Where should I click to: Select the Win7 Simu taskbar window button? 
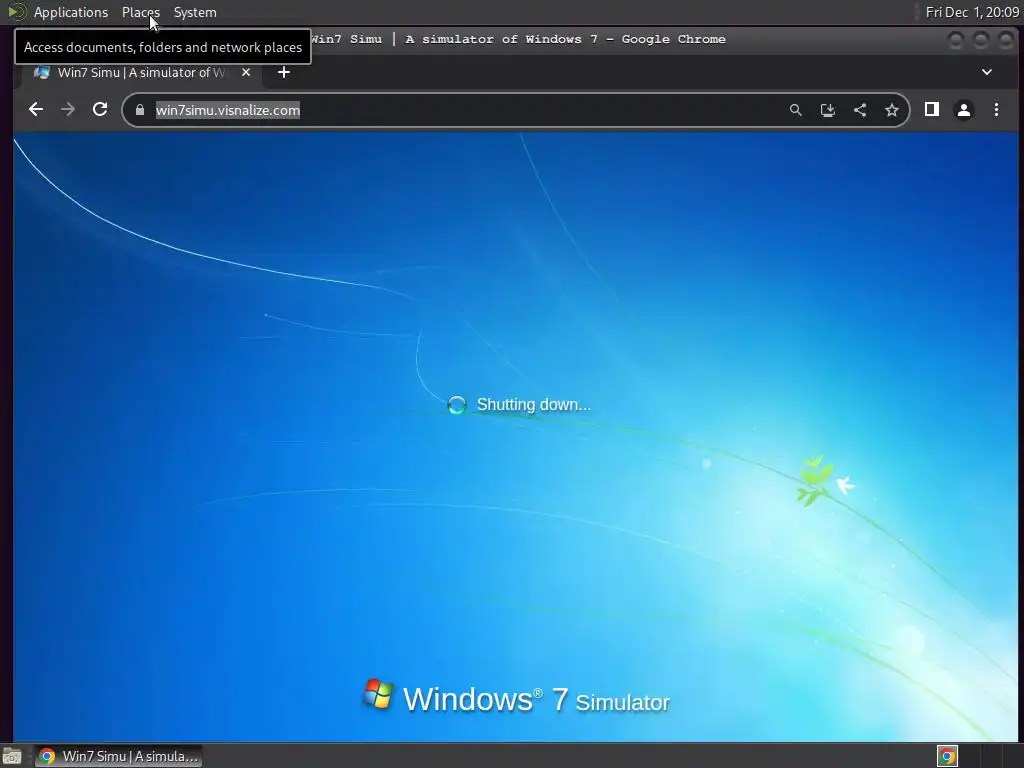coord(119,756)
